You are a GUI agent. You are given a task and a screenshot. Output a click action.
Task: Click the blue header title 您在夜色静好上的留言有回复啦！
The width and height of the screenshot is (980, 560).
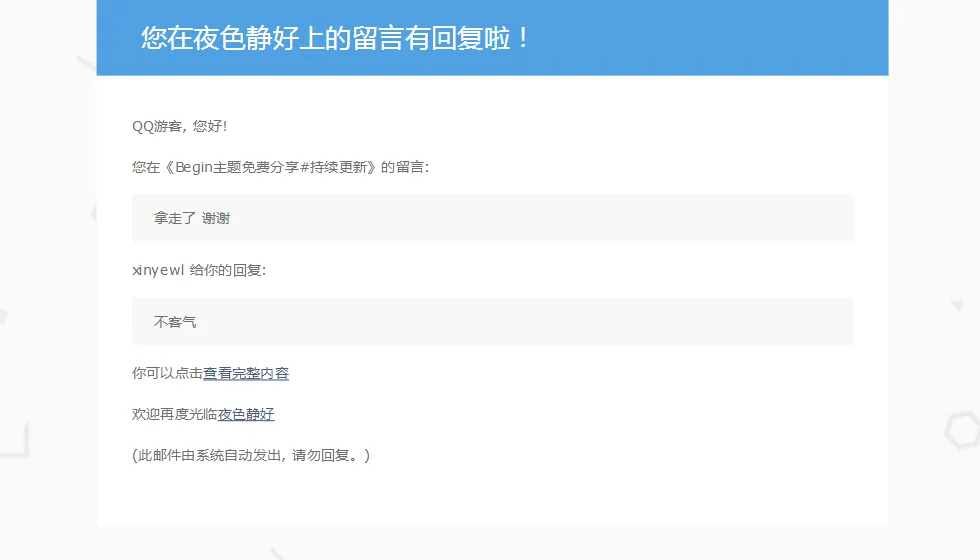[336, 38]
